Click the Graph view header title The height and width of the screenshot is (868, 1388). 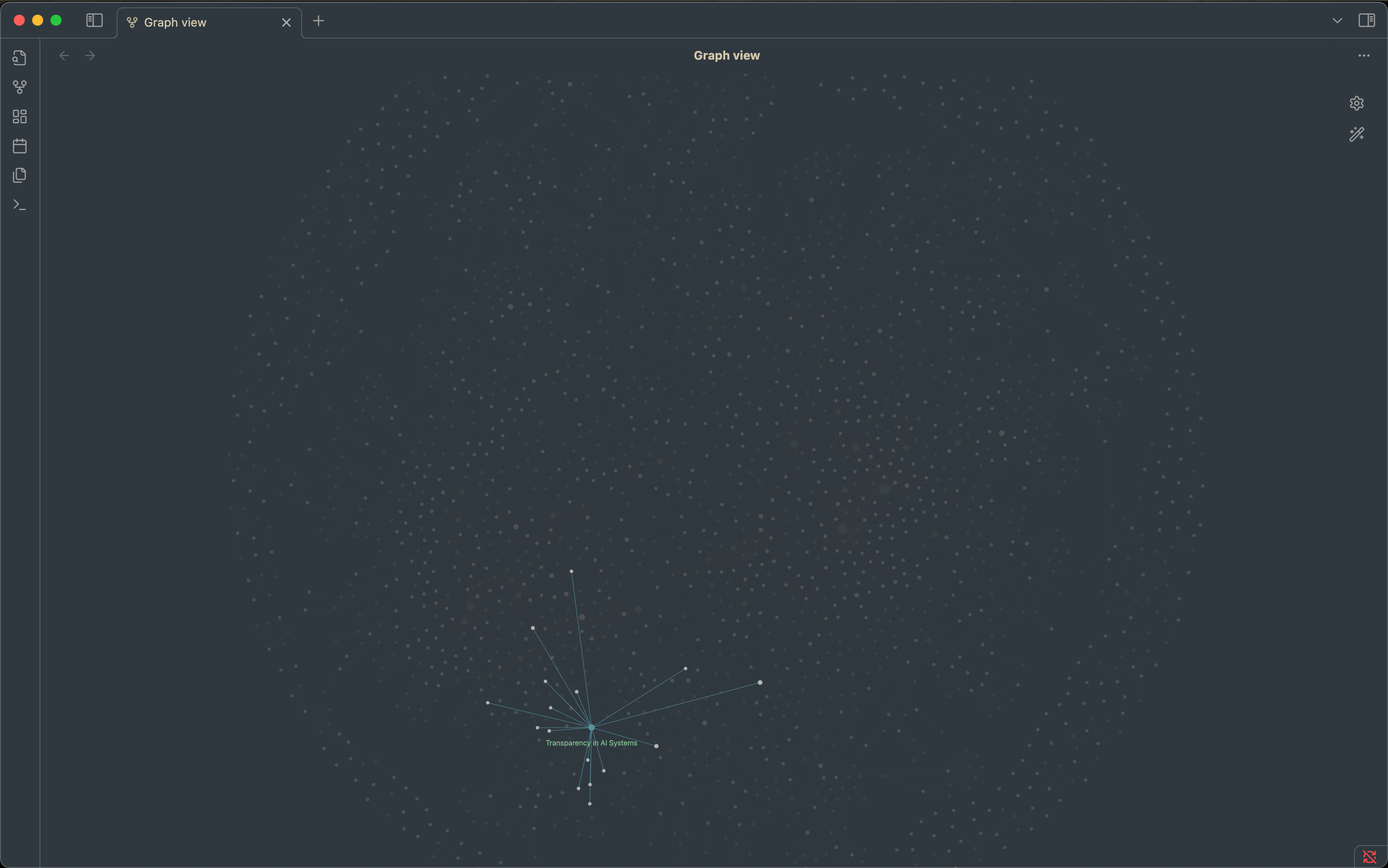727,56
